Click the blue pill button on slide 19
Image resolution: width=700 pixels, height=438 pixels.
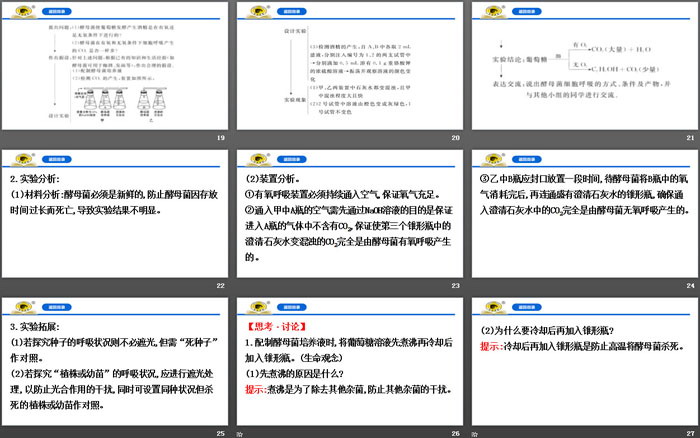click(x=57, y=12)
